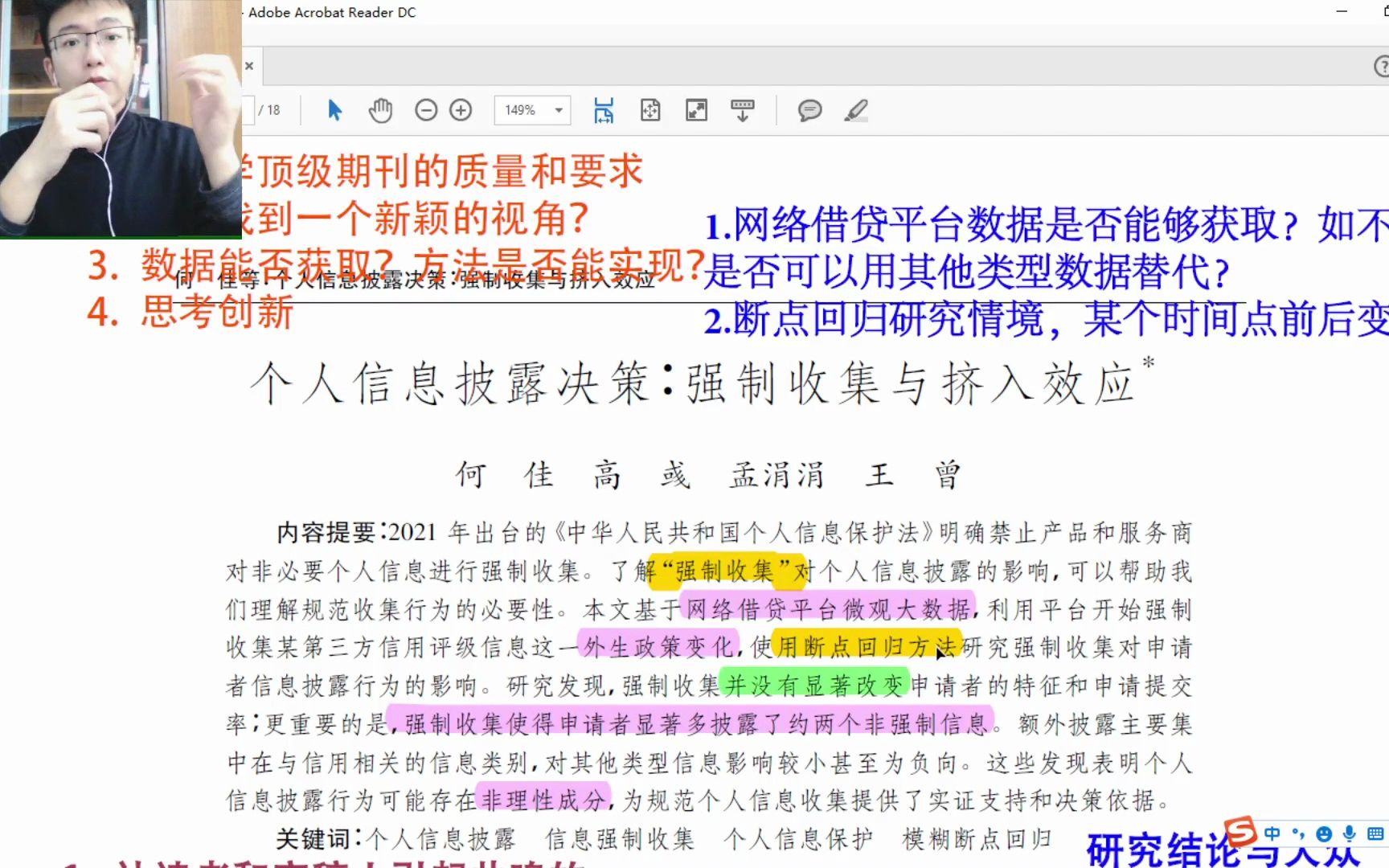
Task: Close the current PDF document tab
Action: tap(249, 66)
